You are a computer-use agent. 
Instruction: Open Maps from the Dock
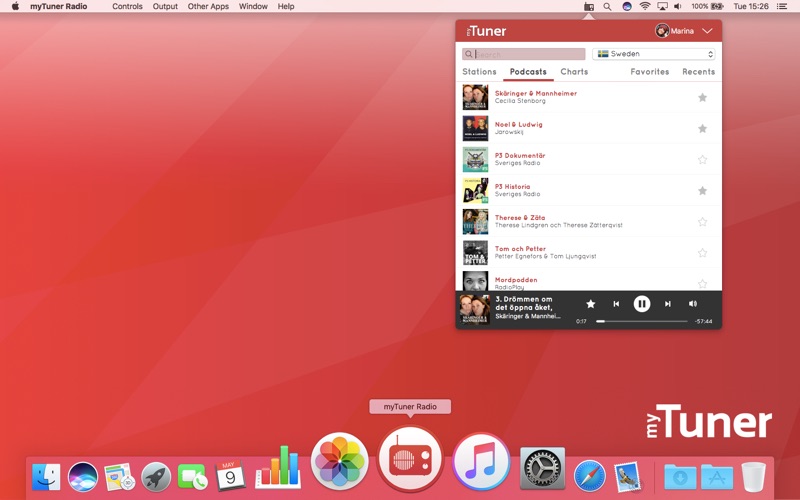point(119,478)
